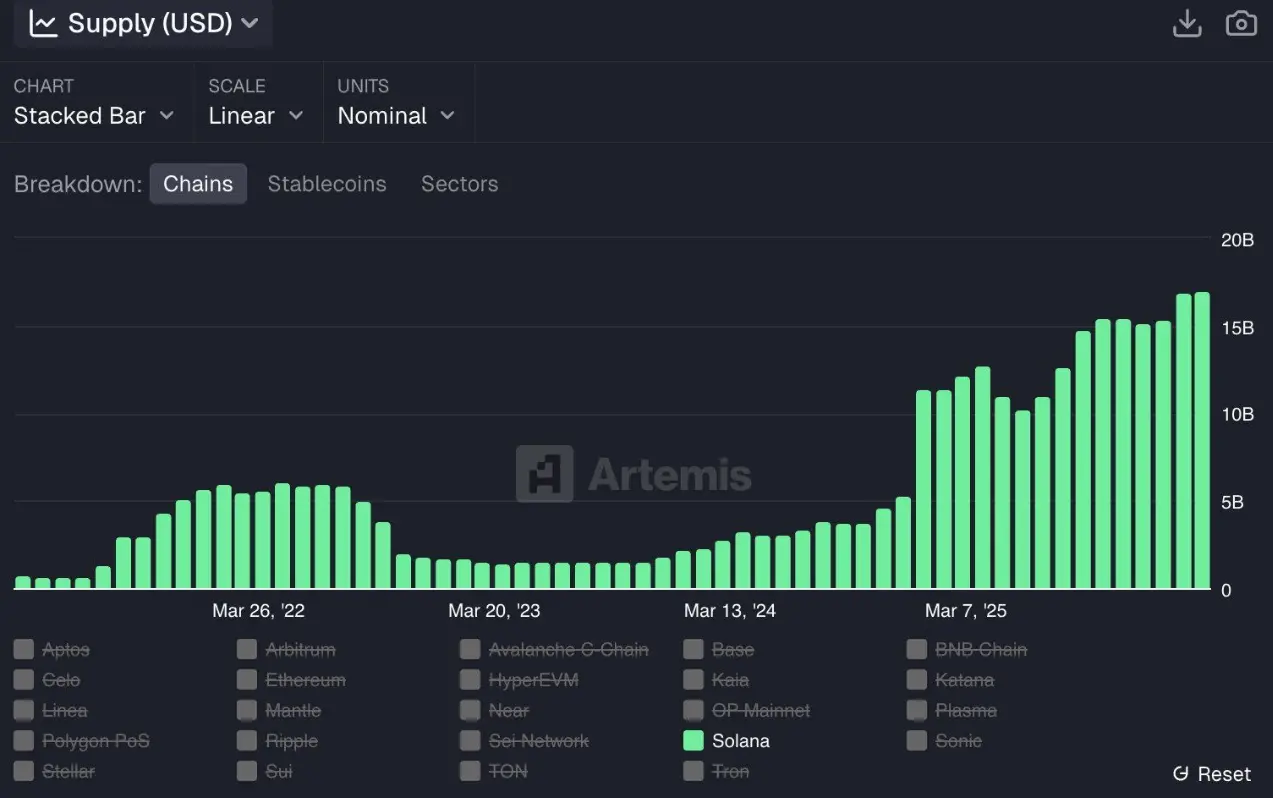Toggle the Base chain checkbox
1273x798 pixels.
[693, 650]
